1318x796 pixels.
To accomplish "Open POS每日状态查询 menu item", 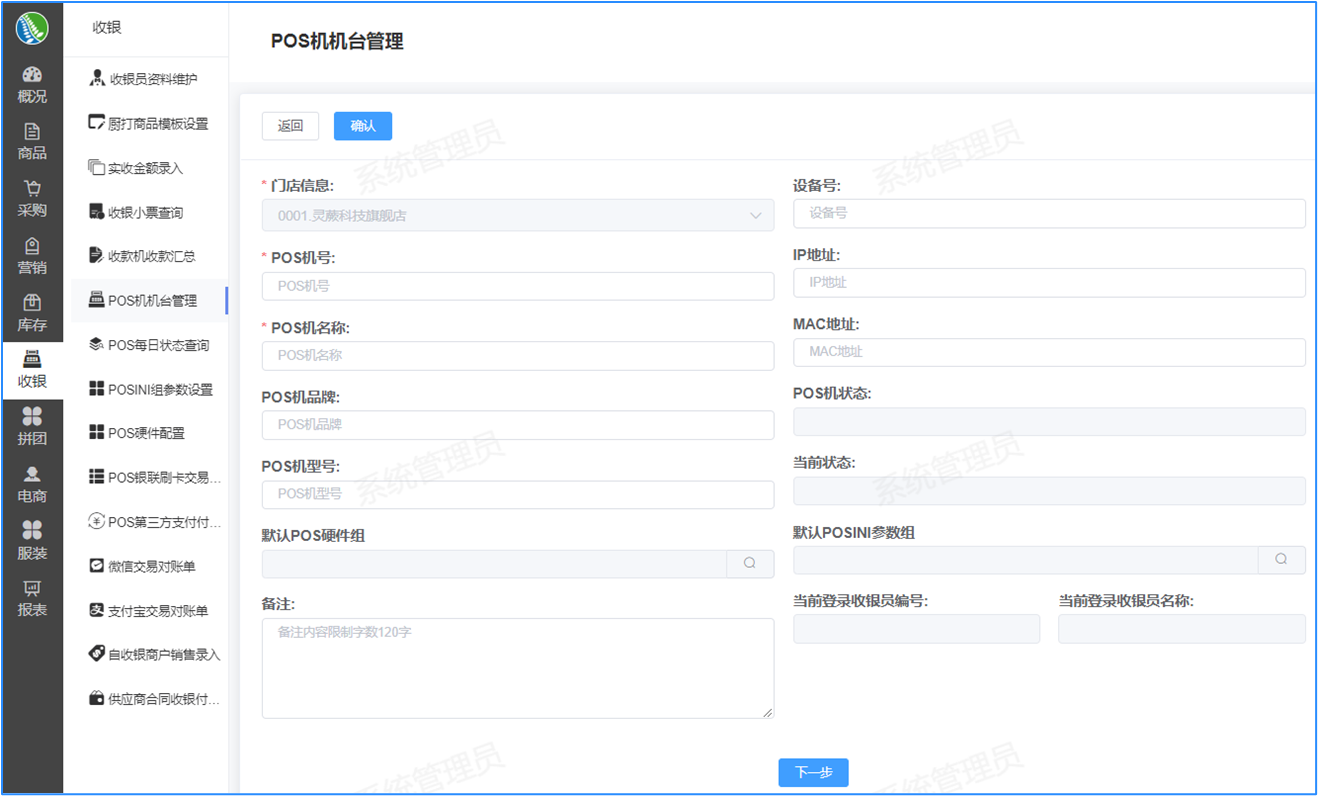I will tap(150, 345).
